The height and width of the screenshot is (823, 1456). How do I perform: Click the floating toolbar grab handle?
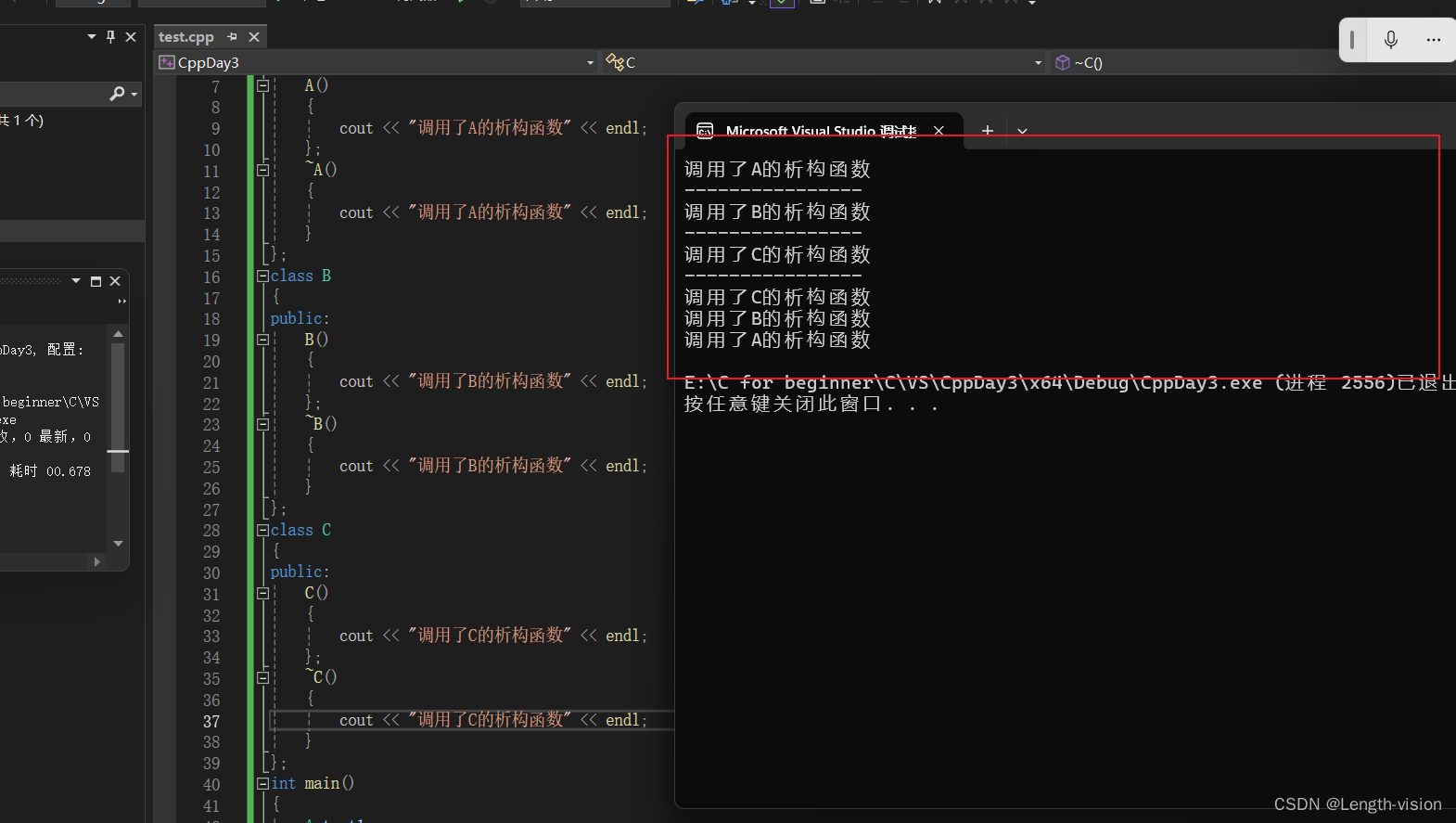point(1352,40)
